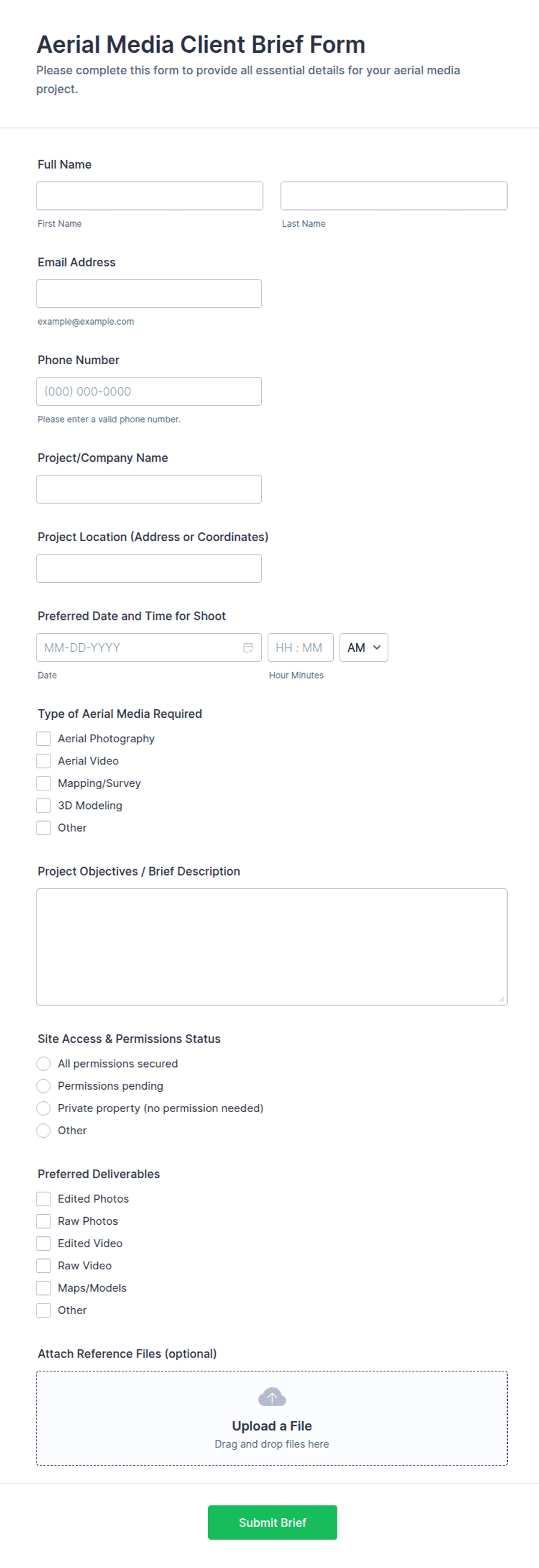This screenshot has width=539, height=1568.
Task: Click the Upload a File area
Action: pos(272,1418)
